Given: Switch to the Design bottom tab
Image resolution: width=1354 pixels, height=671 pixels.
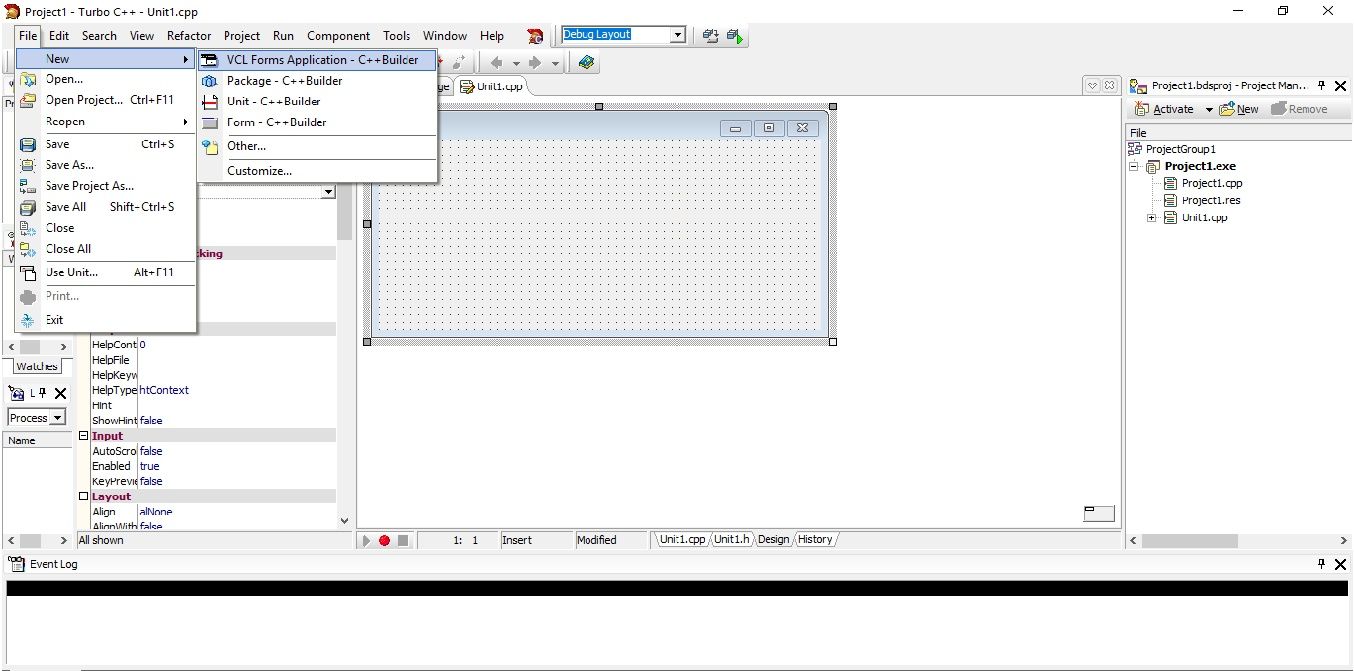Looking at the screenshot, I should [773, 540].
